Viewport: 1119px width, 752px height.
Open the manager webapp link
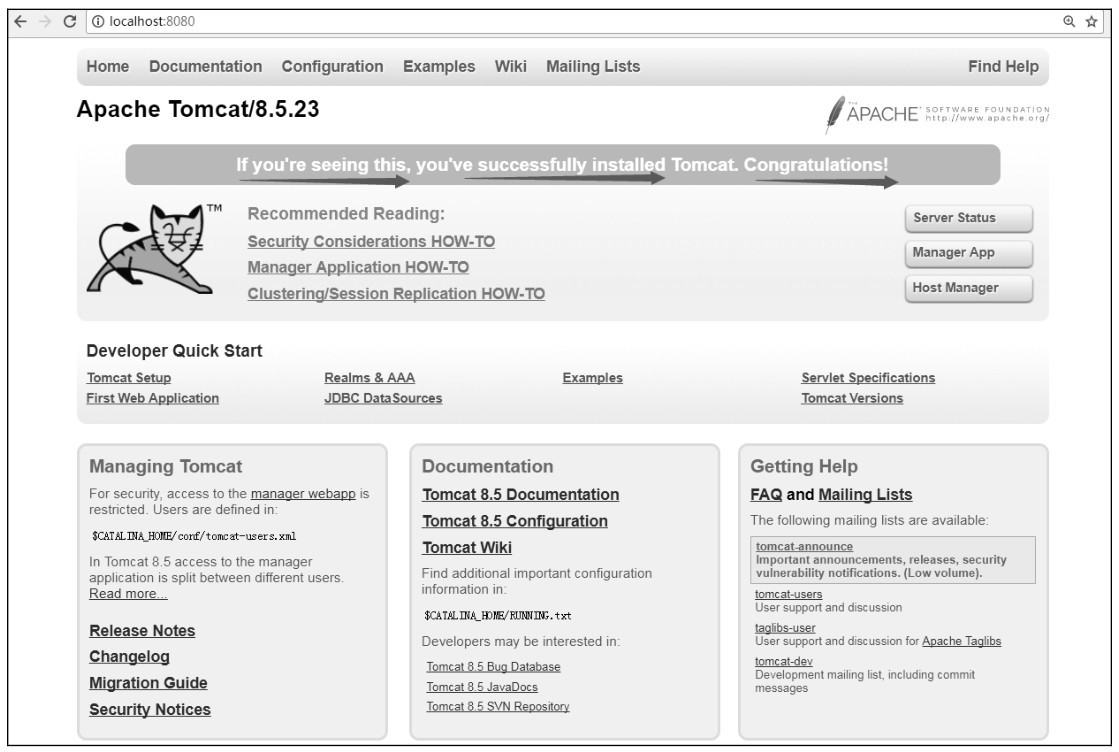[303, 494]
